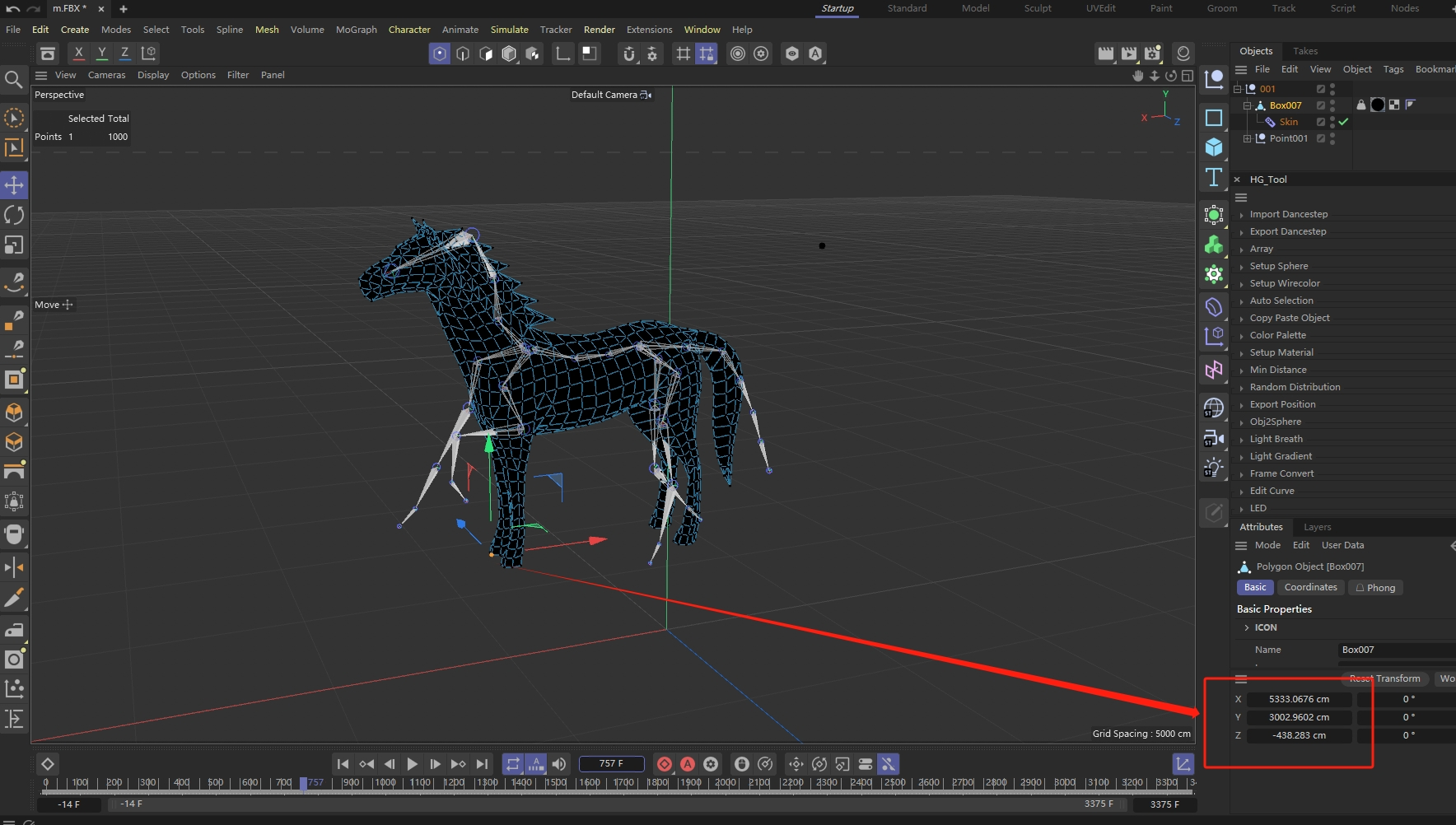1456x825 pixels.
Task: Collapse Box007 in Objects tree
Action: pos(1247,105)
